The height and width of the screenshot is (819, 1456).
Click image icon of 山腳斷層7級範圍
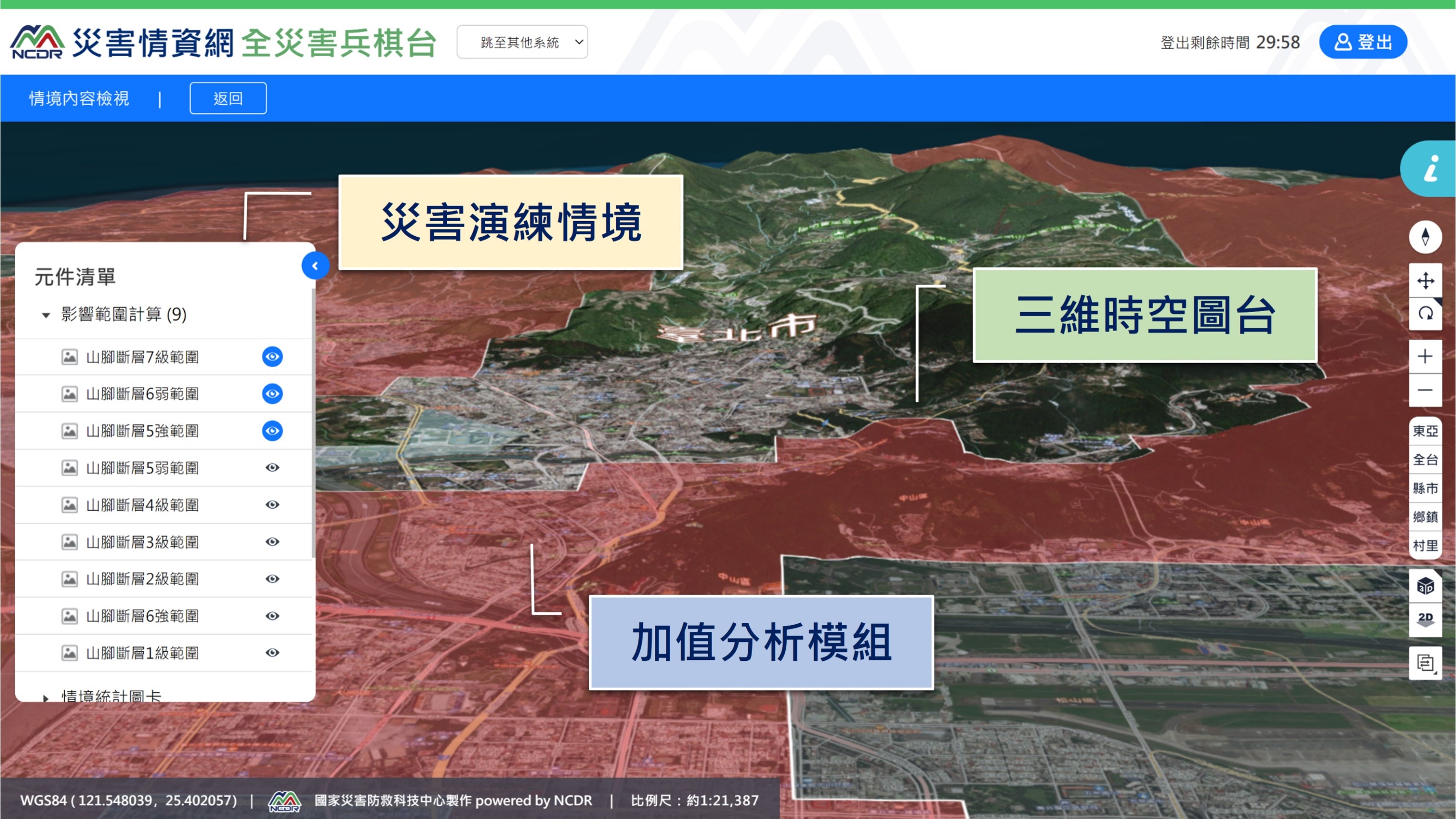coord(70,357)
